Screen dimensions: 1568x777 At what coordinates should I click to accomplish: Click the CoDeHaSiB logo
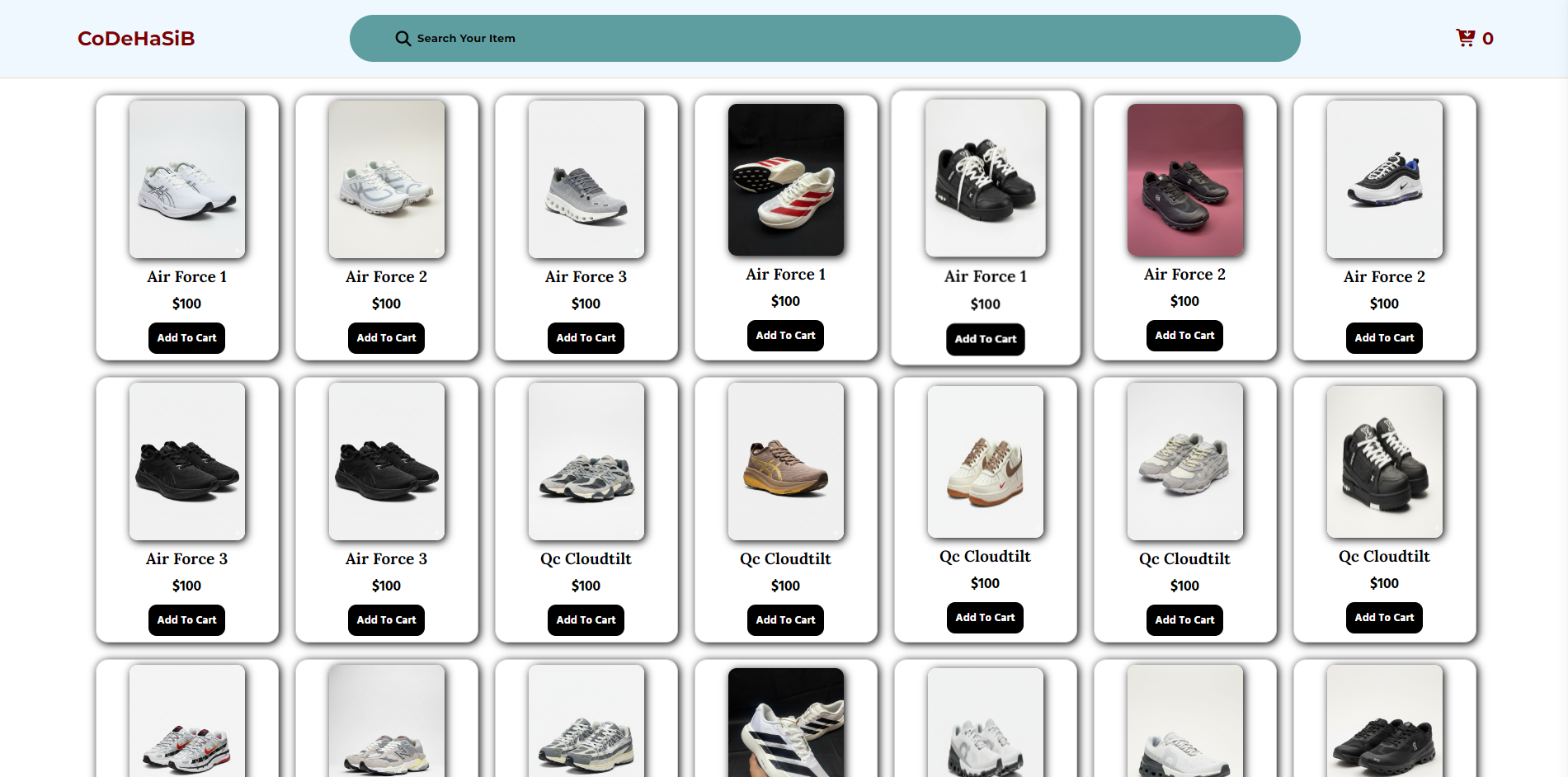tap(136, 39)
